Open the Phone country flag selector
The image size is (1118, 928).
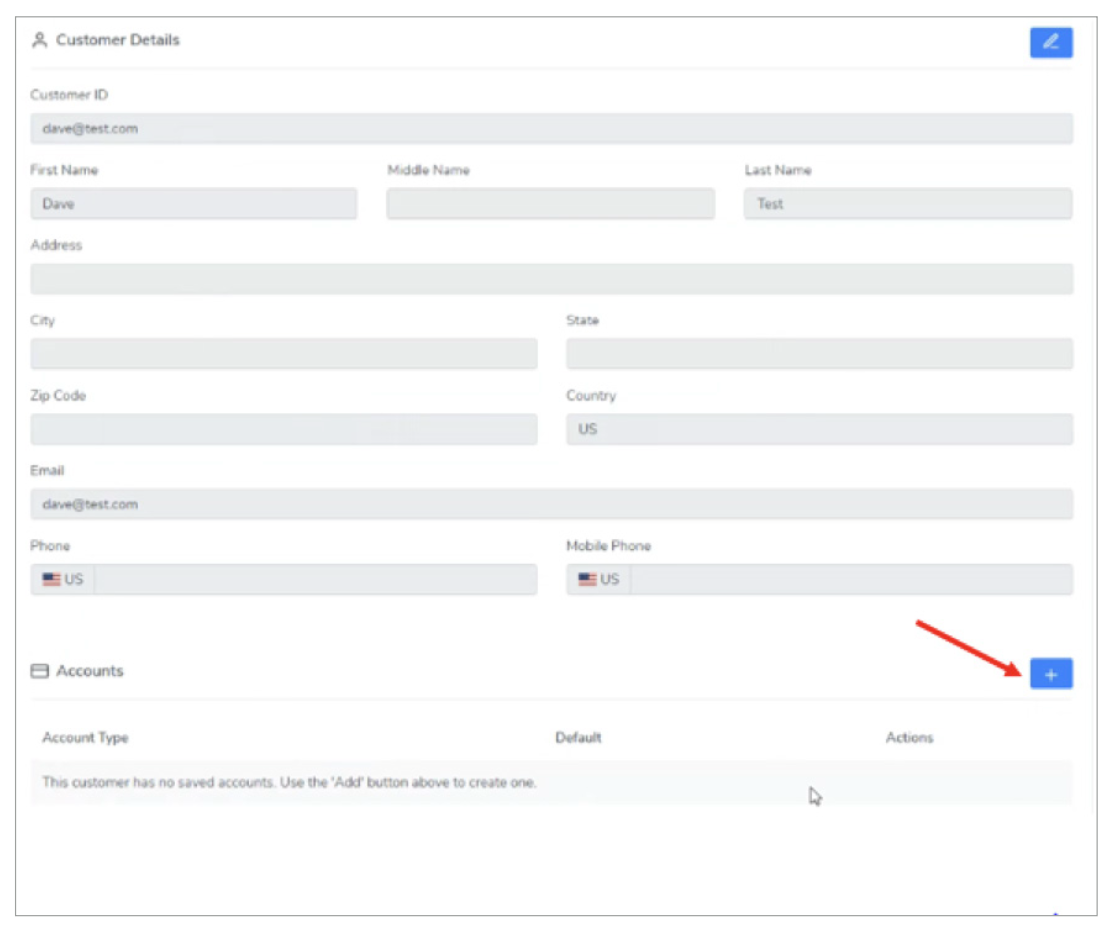point(62,580)
